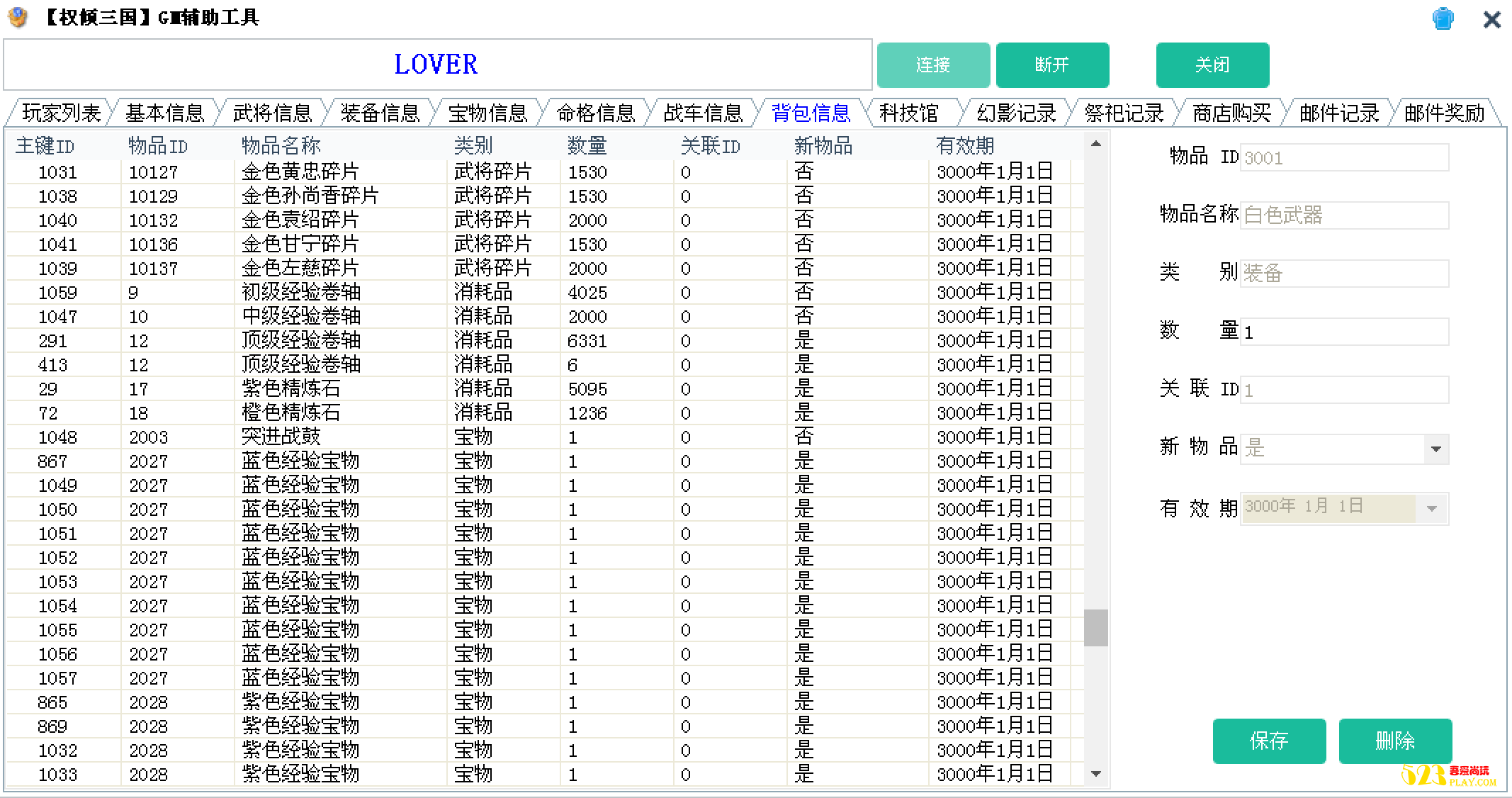Screen dimensions: 1512x798
Task: Sort by the 物品名称 column header
Action: tap(340, 146)
